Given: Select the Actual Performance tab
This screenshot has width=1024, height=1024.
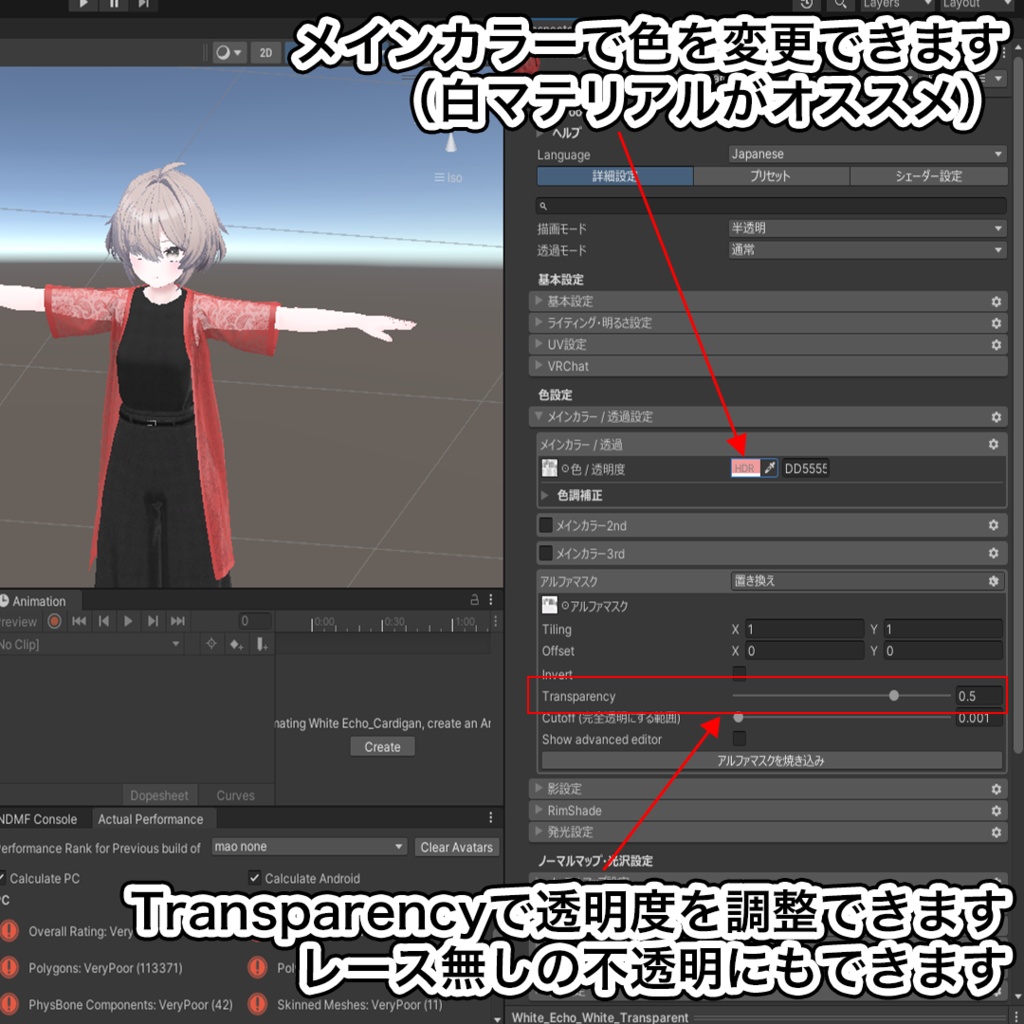Looking at the screenshot, I should (151, 819).
